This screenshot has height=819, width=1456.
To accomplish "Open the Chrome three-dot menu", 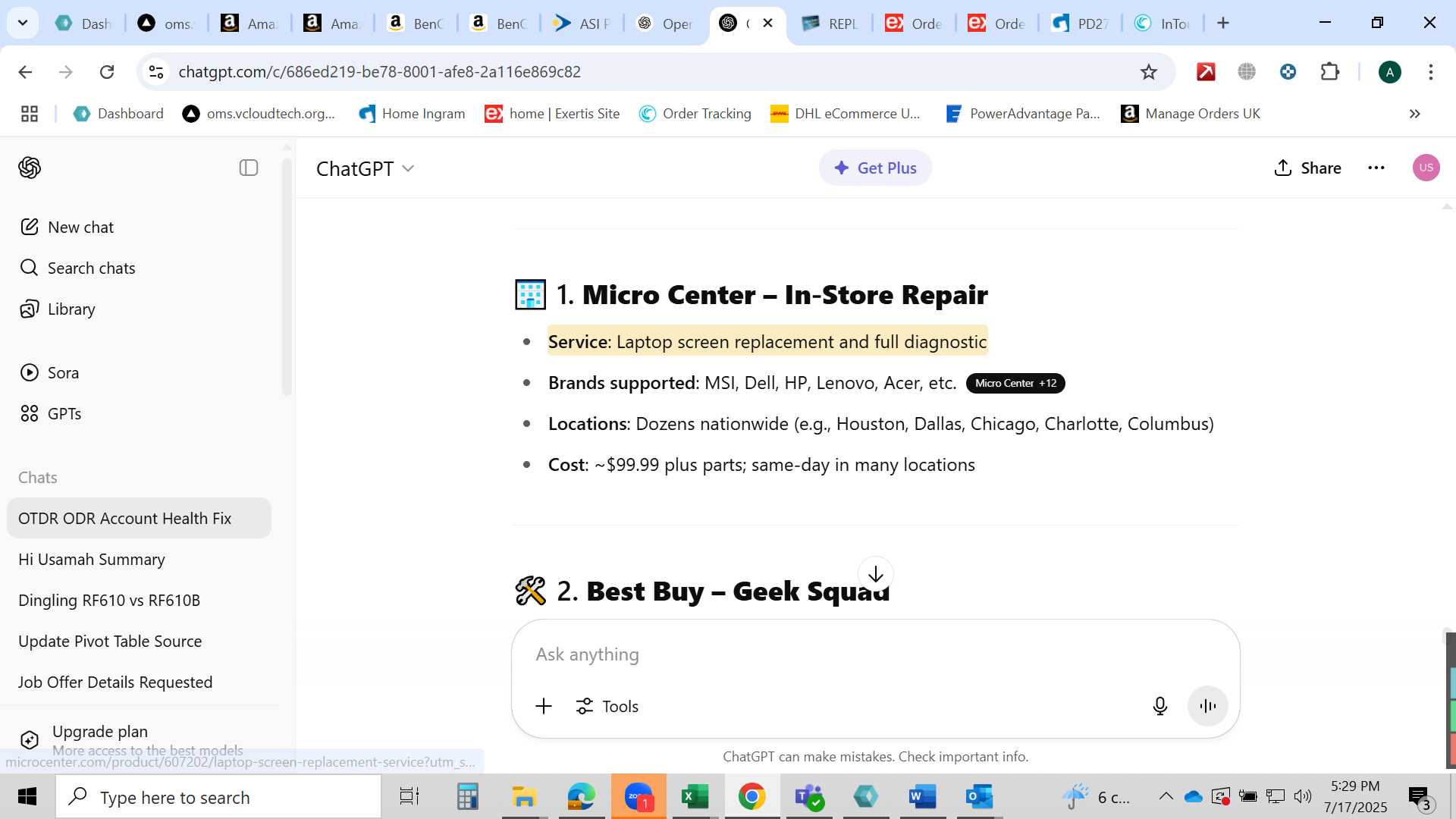I will pyautogui.click(x=1431, y=72).
